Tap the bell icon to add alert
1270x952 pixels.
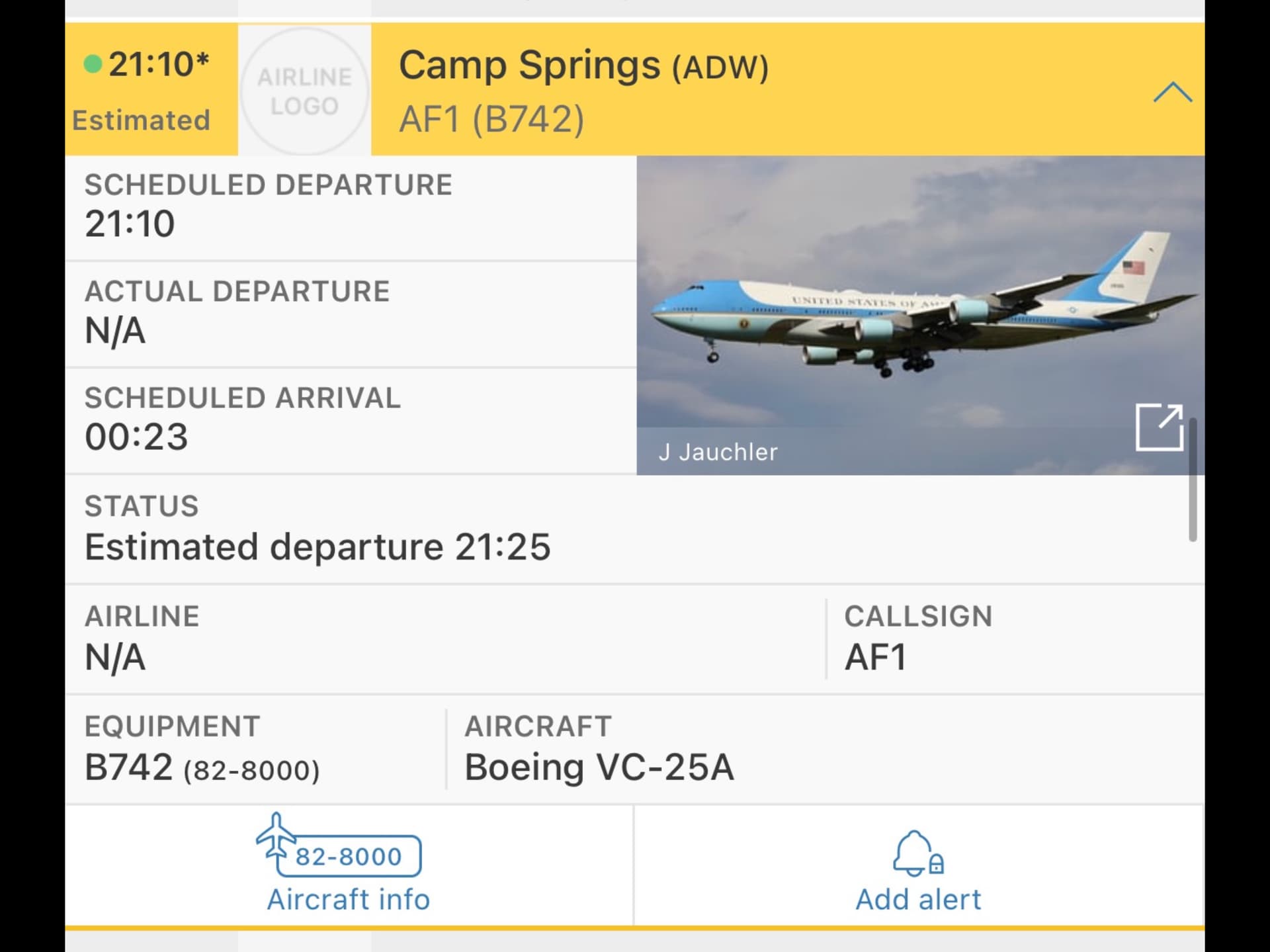coord(917,855)
